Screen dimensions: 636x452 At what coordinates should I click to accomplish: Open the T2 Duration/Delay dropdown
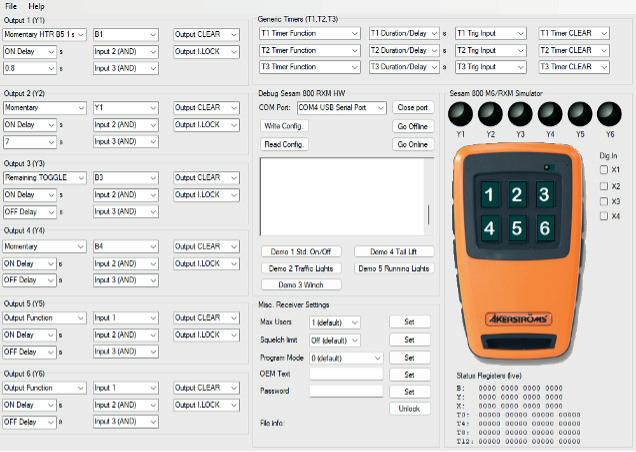point(404,50)
